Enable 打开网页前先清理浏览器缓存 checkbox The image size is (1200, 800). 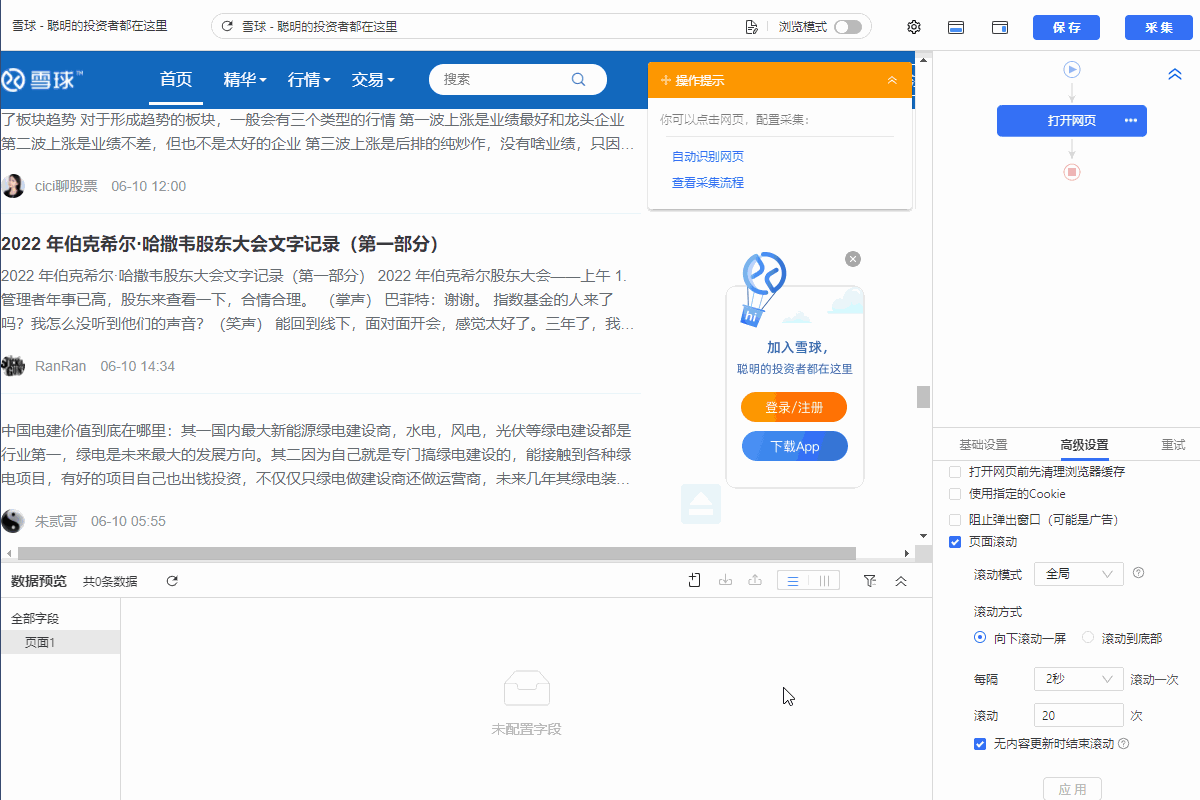[x=955, y=471]
